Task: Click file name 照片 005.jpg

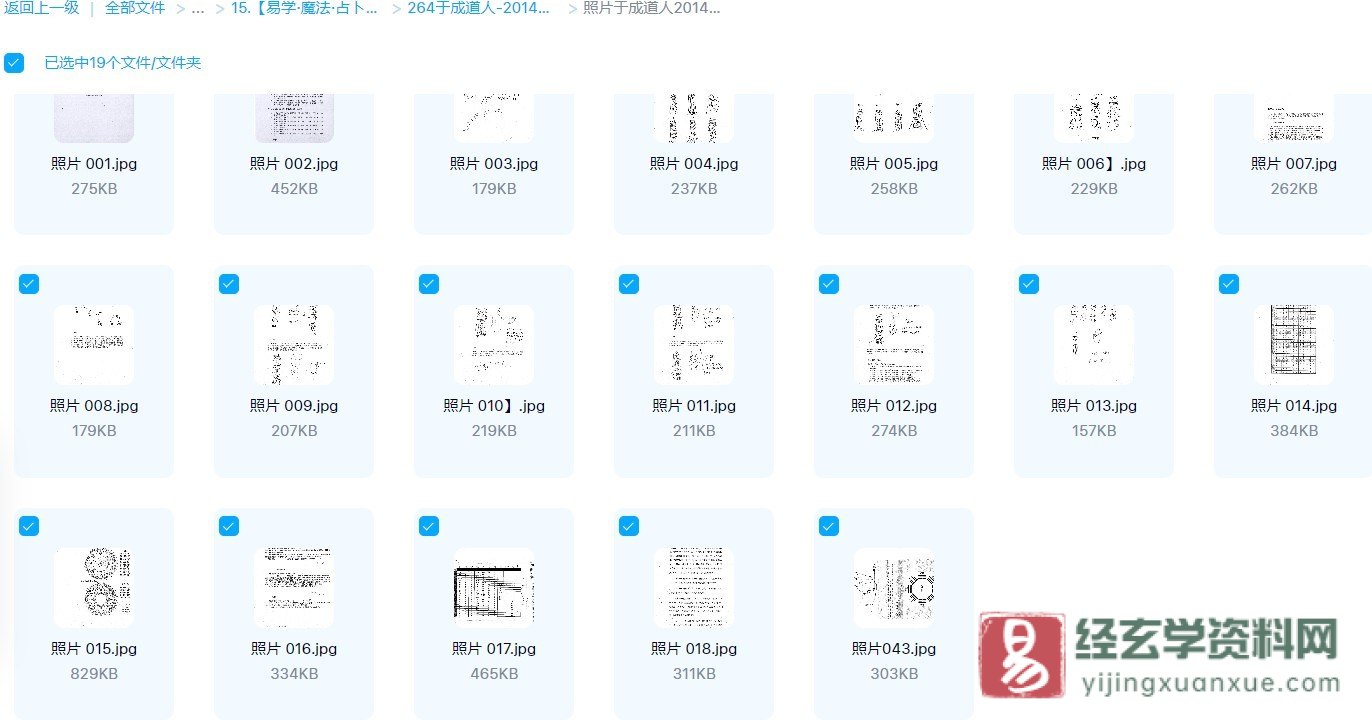Action: tap(894, 164)
